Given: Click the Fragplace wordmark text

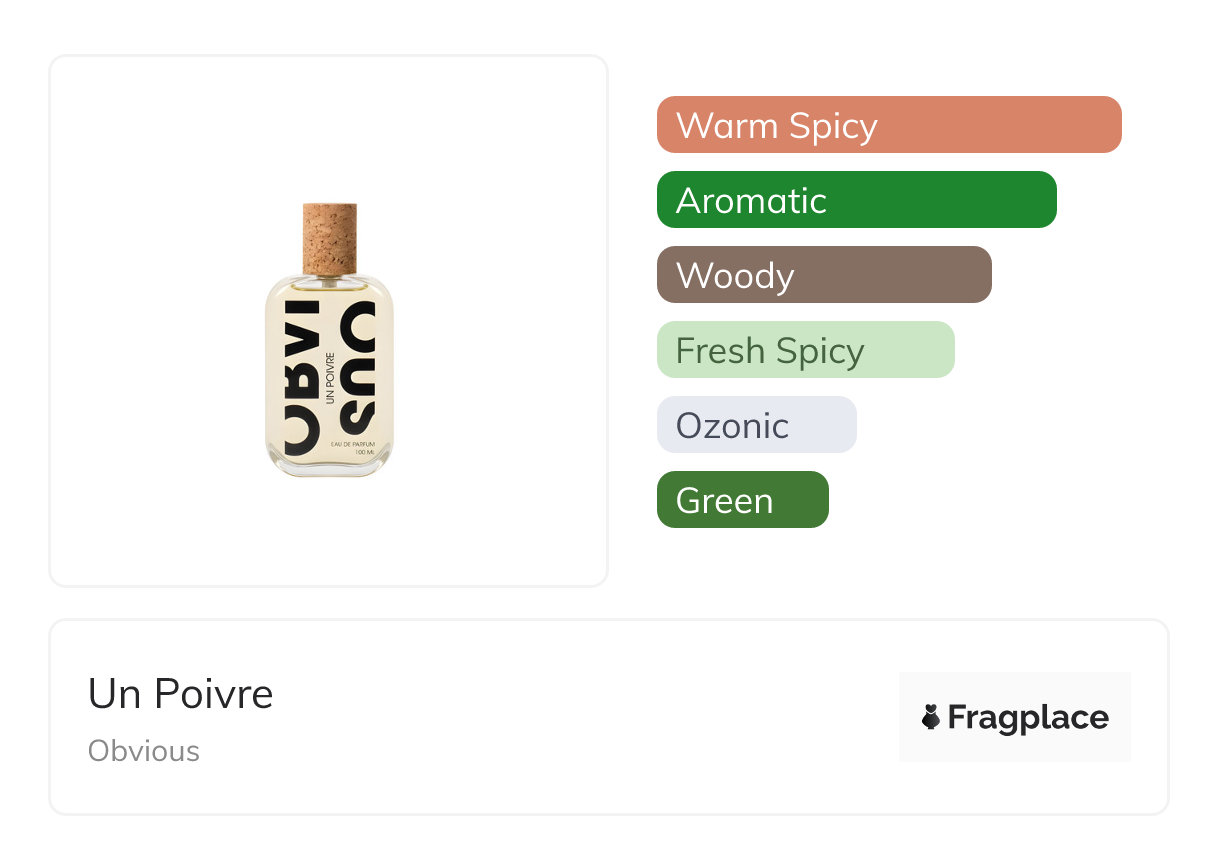Looking at the screenshot, I should coord(1027,718).
